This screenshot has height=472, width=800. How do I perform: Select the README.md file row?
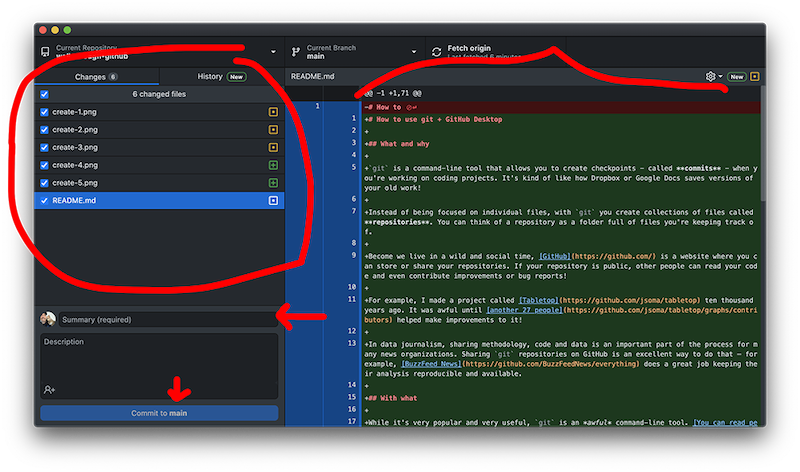click(159, 201)
